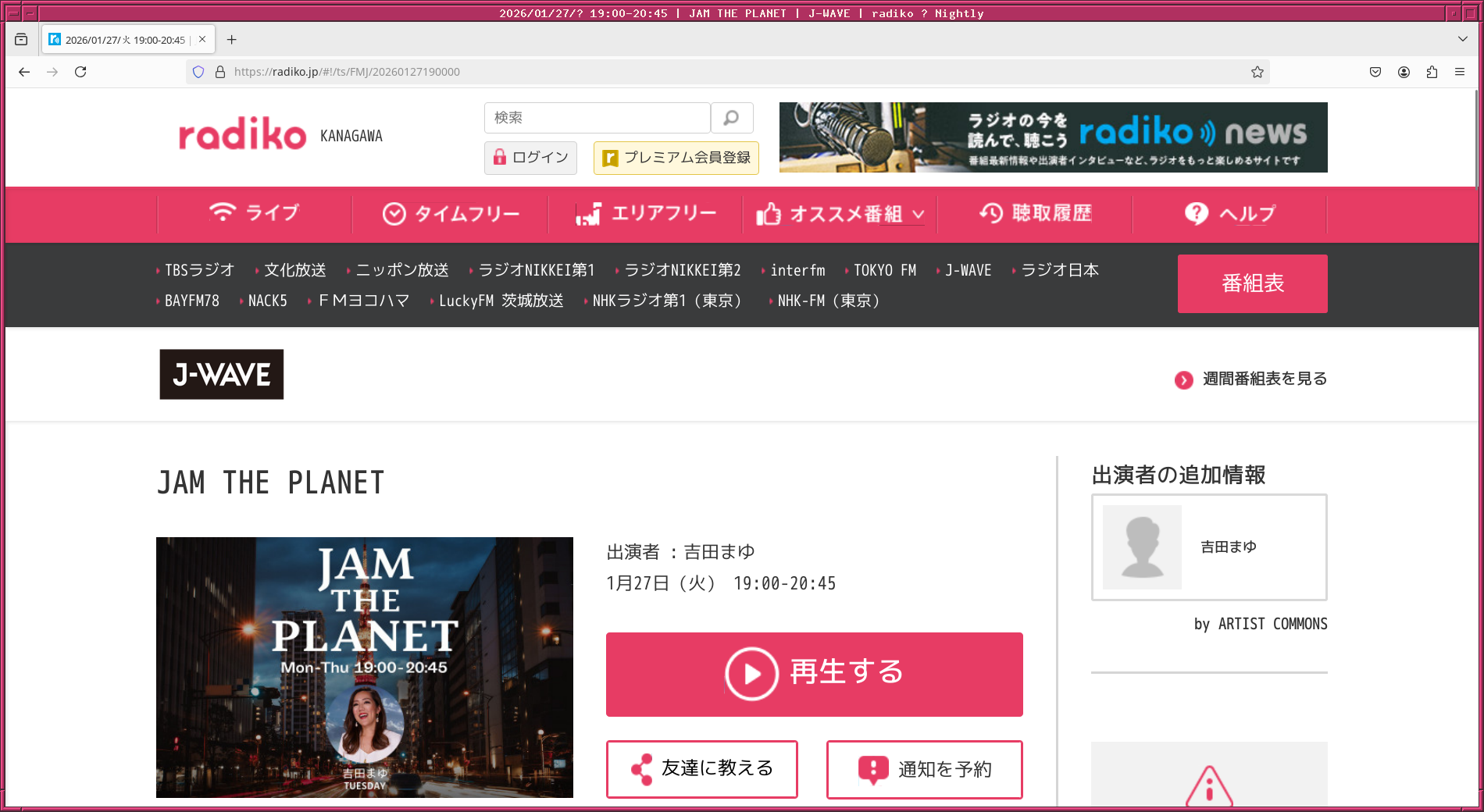Open the Firefox application menu
The width and height of the screenshot is (1484, 812).
pos(1460,72)
